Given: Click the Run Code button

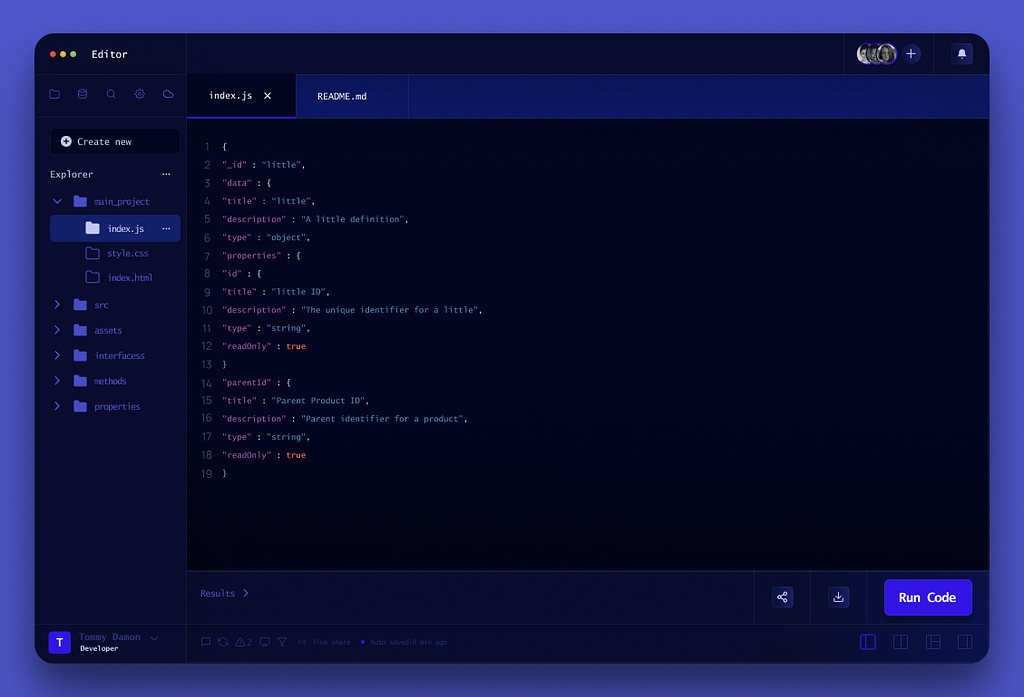Looking at the screenshot, I should (x=927, y=596).
